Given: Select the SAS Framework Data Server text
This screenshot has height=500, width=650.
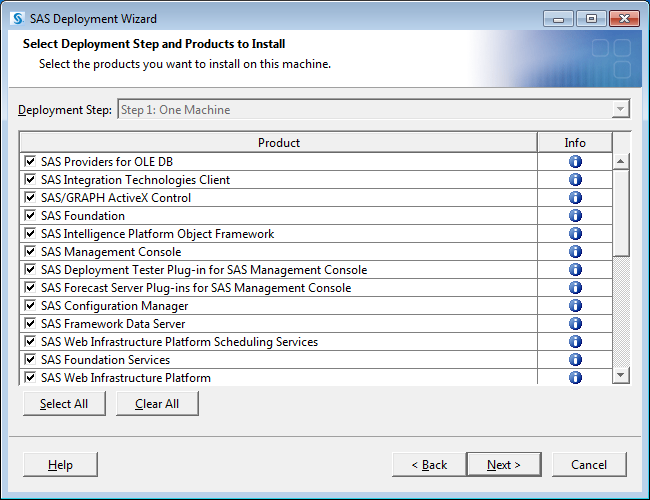Looking at the screenshot, I should coord(113,323).
